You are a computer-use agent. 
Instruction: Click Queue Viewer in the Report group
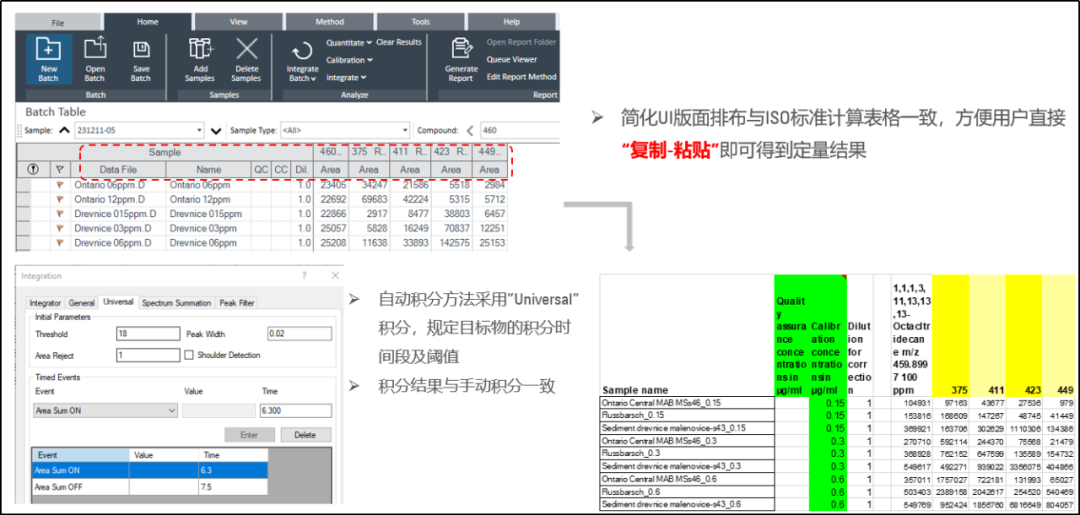click(x=512, y=59)
